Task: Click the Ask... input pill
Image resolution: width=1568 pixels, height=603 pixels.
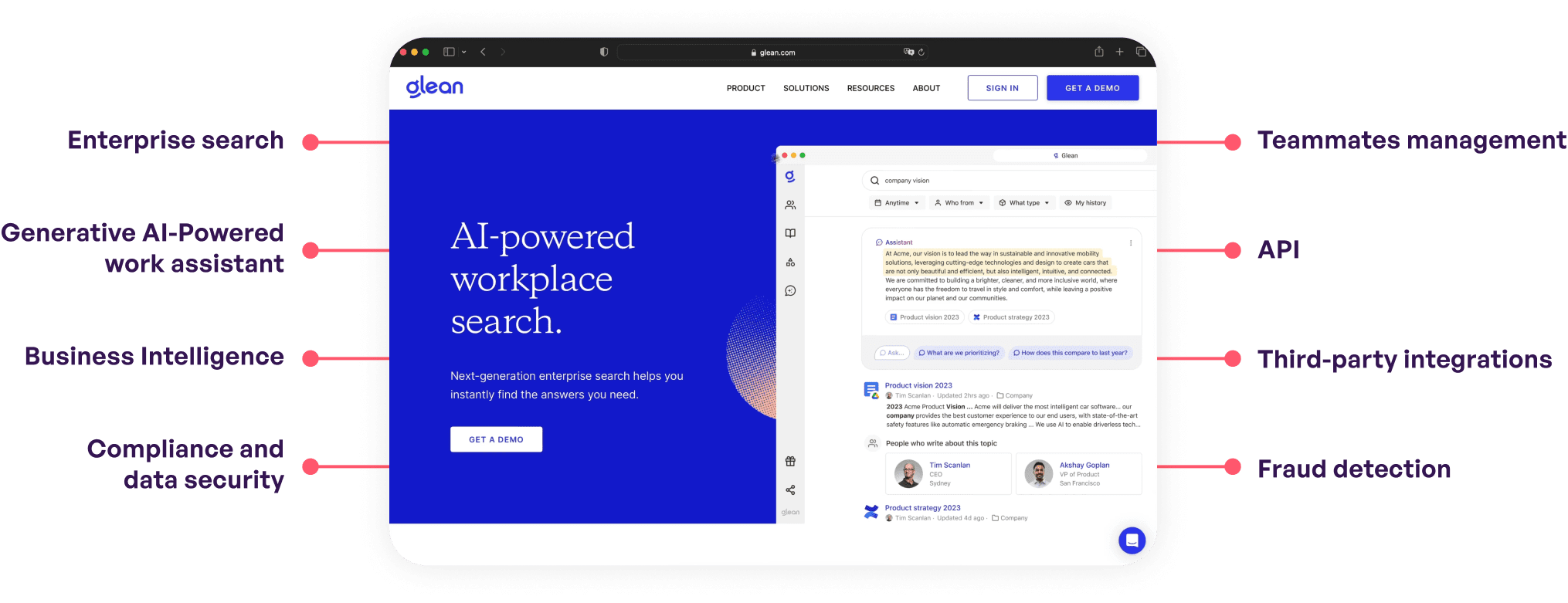Action: (x=891, y=353)
